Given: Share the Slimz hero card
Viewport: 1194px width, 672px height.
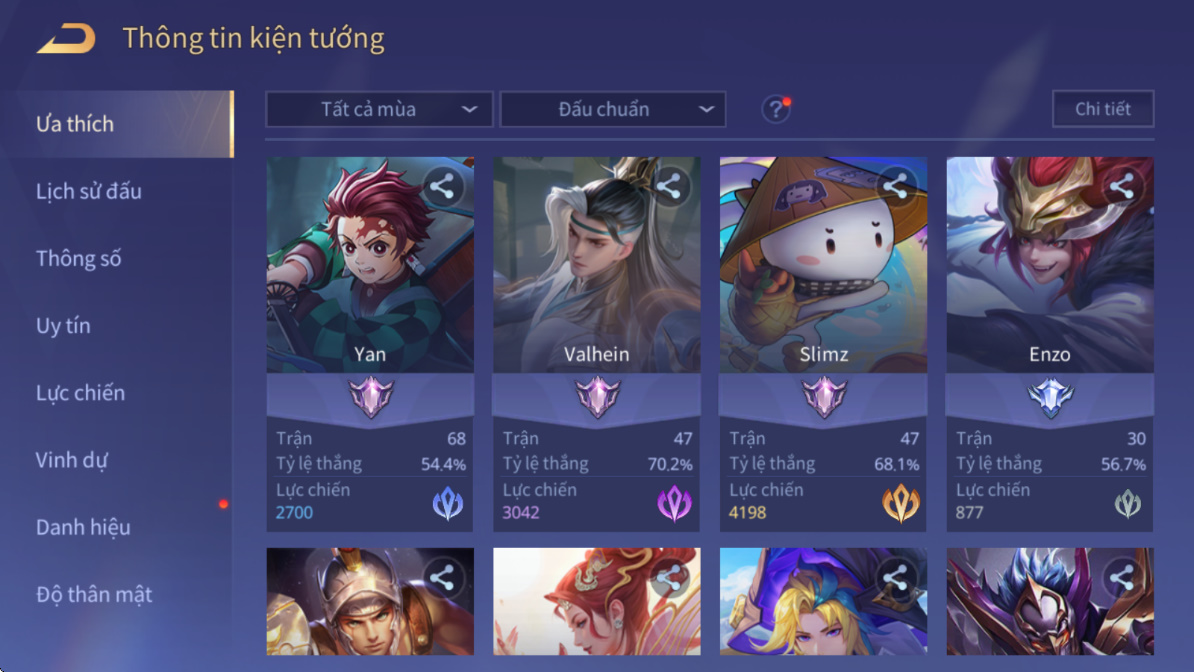Looking at the screenshot, I should click(x=896, y=187).
